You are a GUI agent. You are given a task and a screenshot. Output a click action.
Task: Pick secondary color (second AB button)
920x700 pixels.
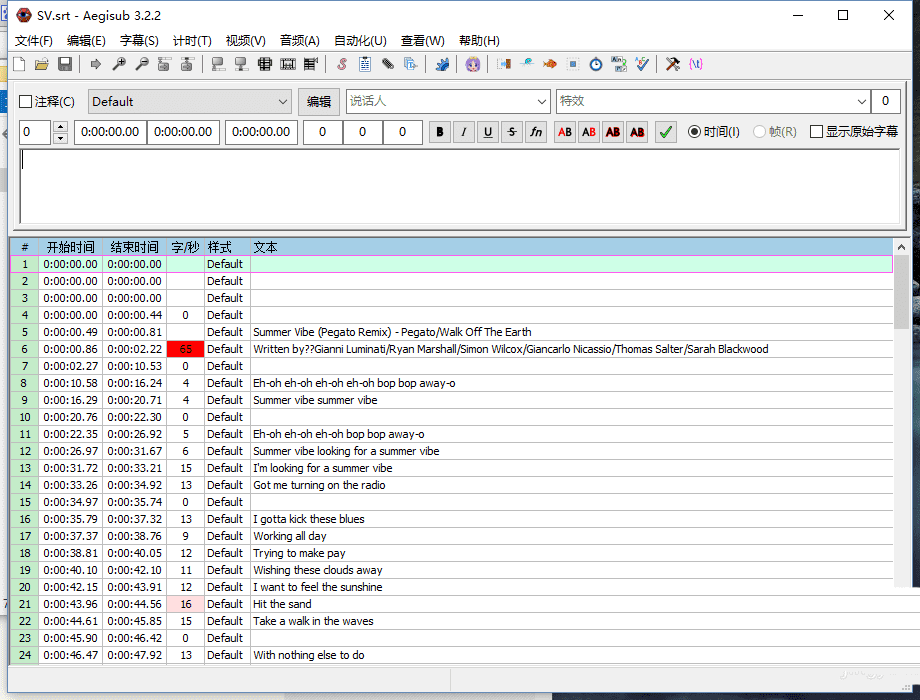pos(589,132)
